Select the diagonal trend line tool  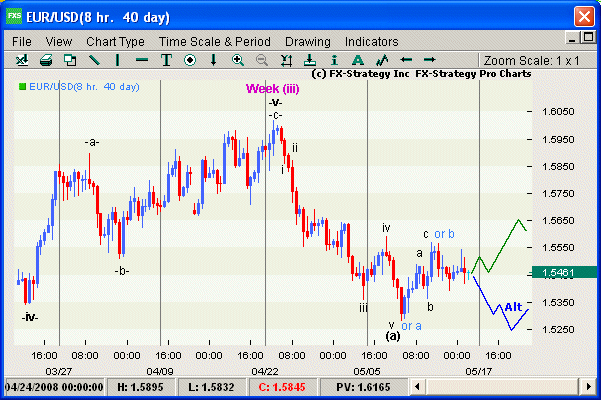(x=94, y=60)
